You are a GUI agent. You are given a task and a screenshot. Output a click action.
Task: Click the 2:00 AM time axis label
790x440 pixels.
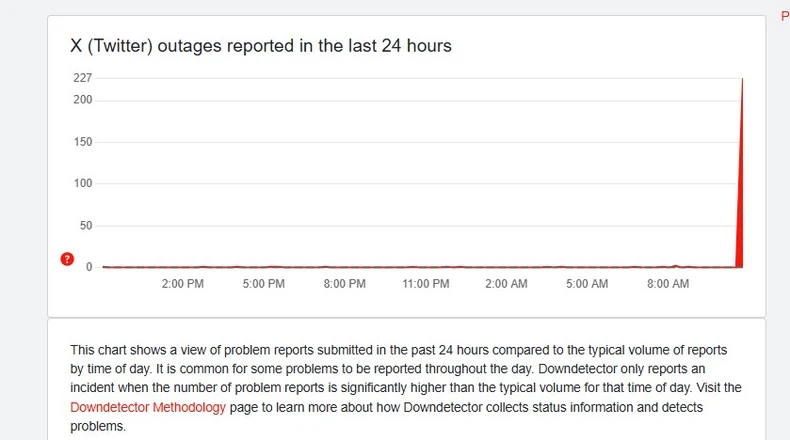pyautogui.click(x=506, y=284)
